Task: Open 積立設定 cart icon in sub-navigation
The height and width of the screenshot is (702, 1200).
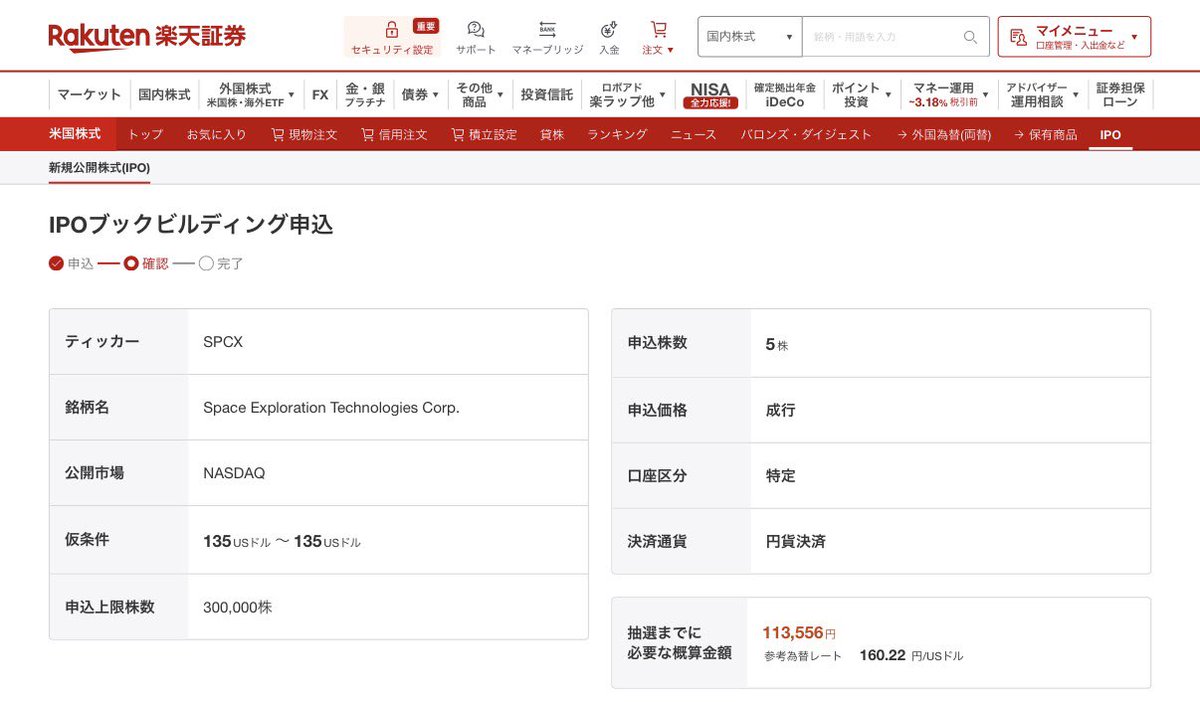Action: 457,134
